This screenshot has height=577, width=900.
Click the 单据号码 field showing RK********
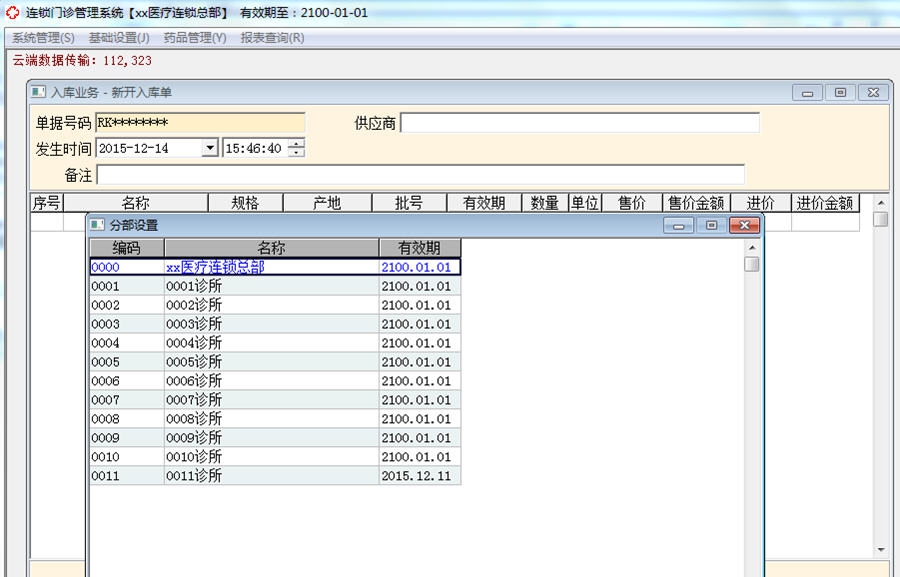click(x=200, y=122)
